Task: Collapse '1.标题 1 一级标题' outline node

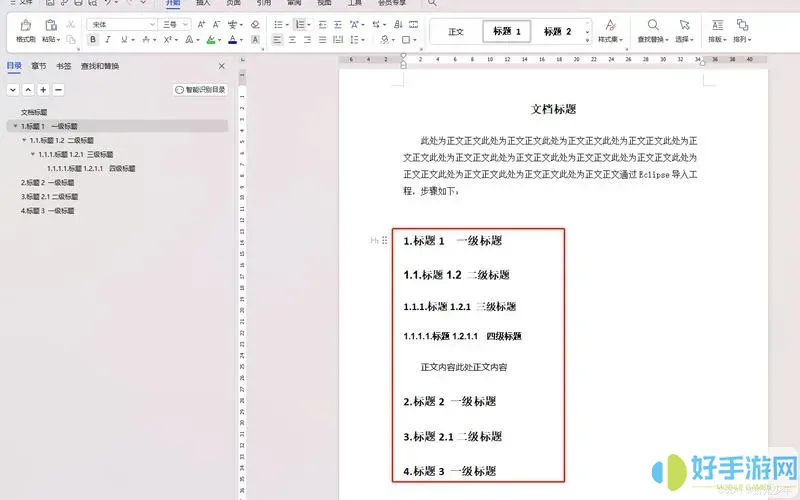Action: tap(15, 126)
